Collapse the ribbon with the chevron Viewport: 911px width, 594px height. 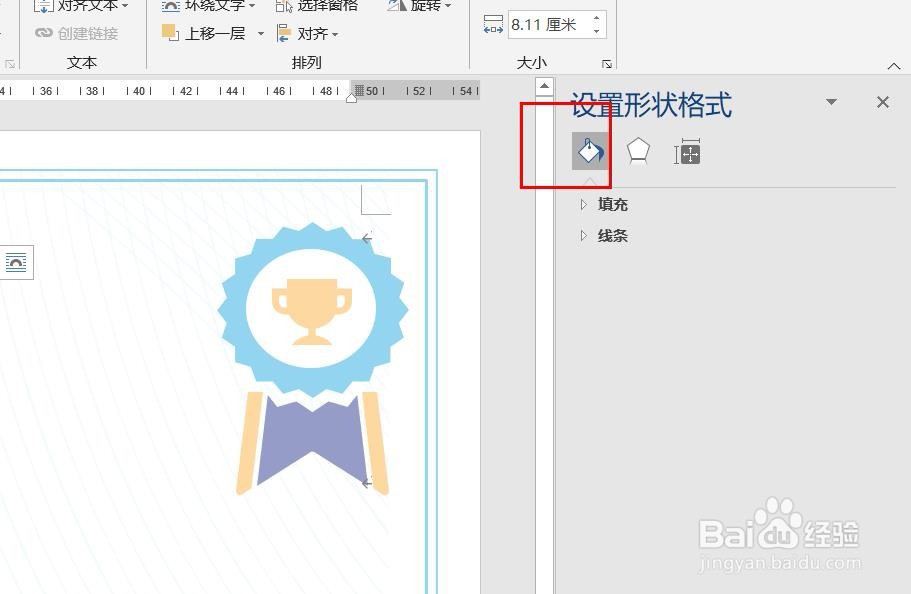tap(893, 66)
